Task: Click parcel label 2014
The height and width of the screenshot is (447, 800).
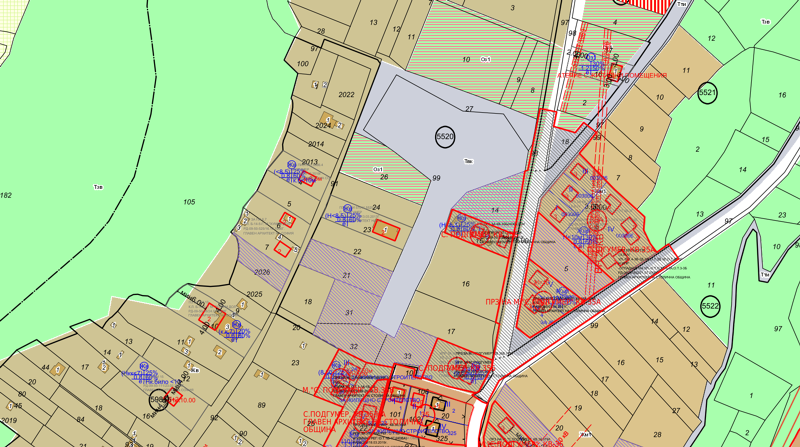Action: [x=316, y=144]
